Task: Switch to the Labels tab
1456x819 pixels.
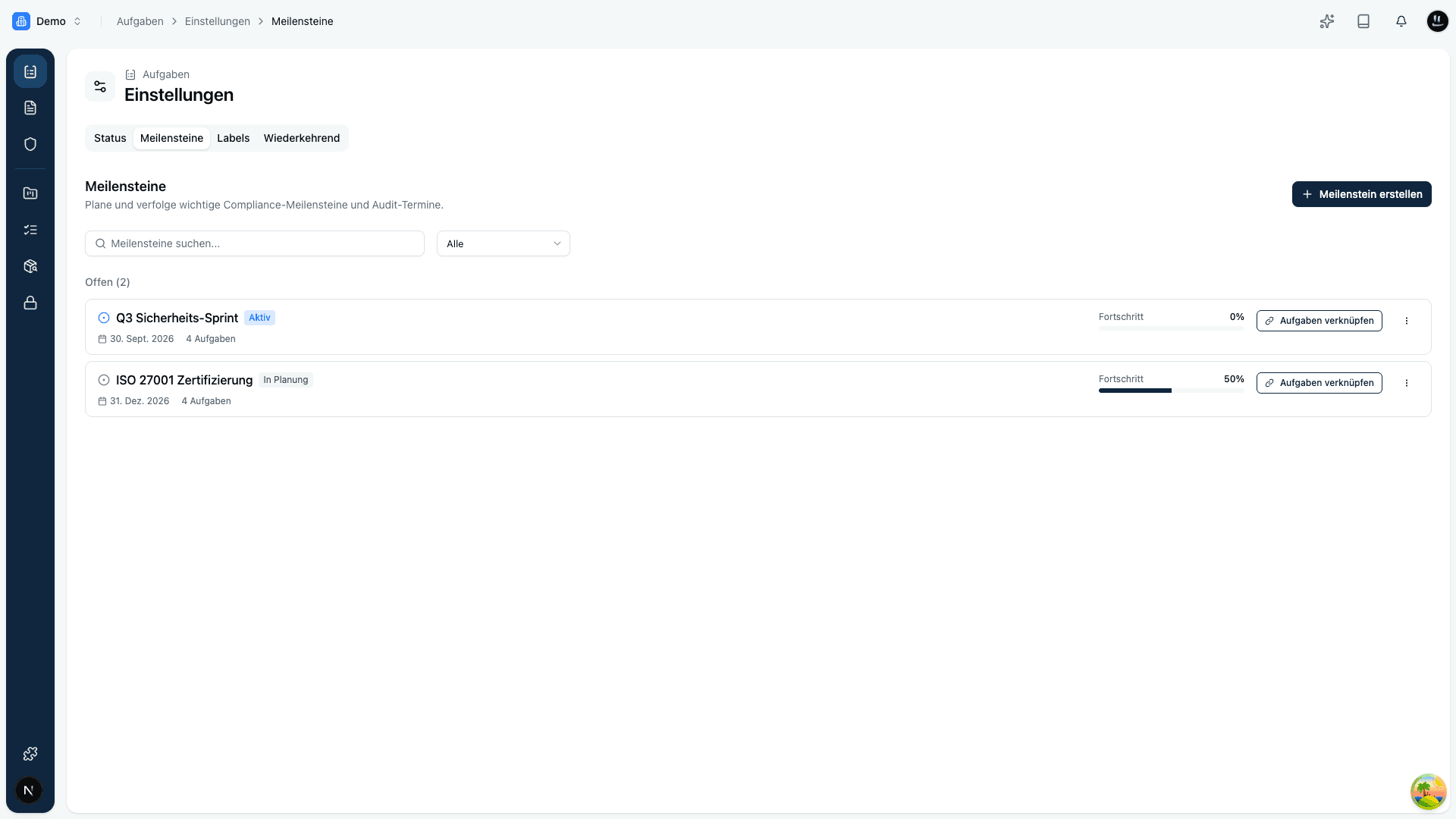Action: pyautogui.click(x=233, y=138)
